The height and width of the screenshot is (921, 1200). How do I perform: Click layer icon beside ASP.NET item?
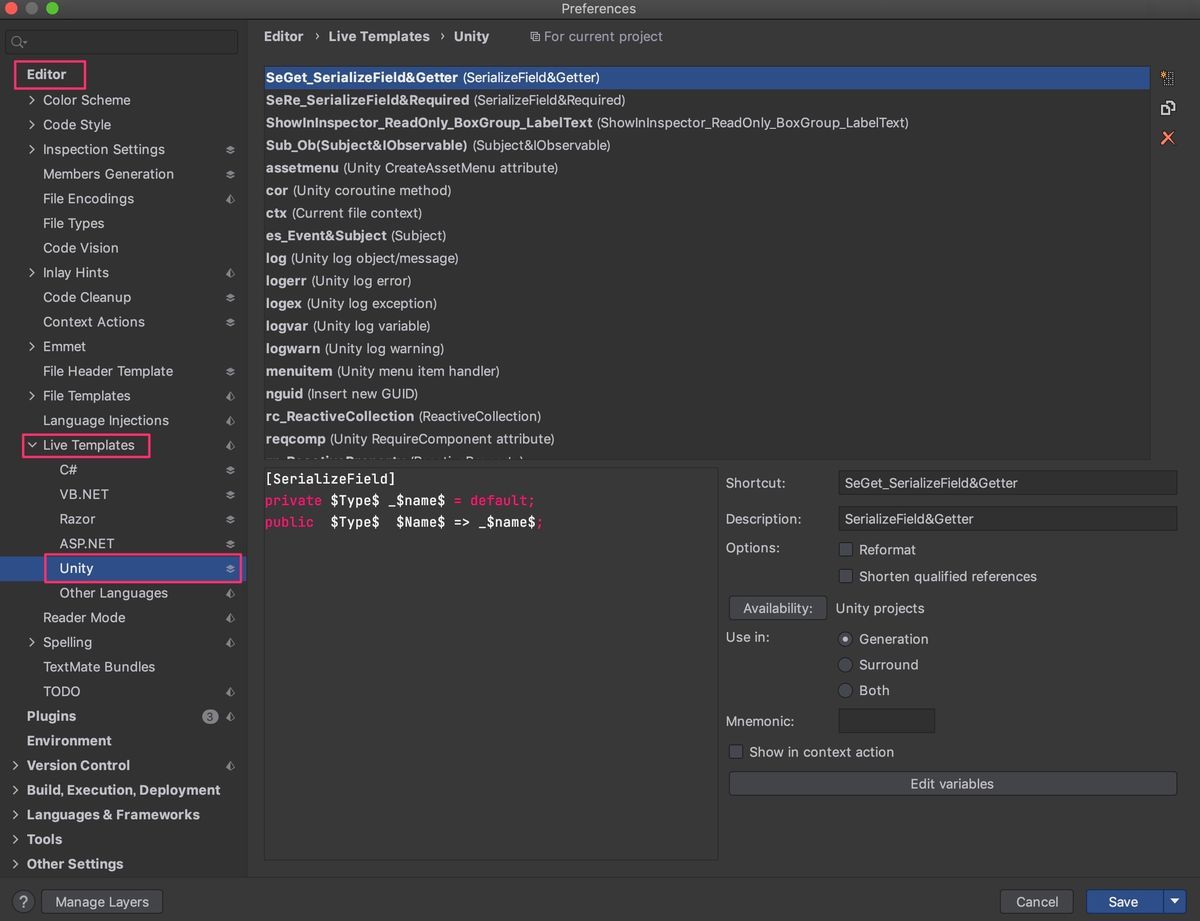coord(230,544)
